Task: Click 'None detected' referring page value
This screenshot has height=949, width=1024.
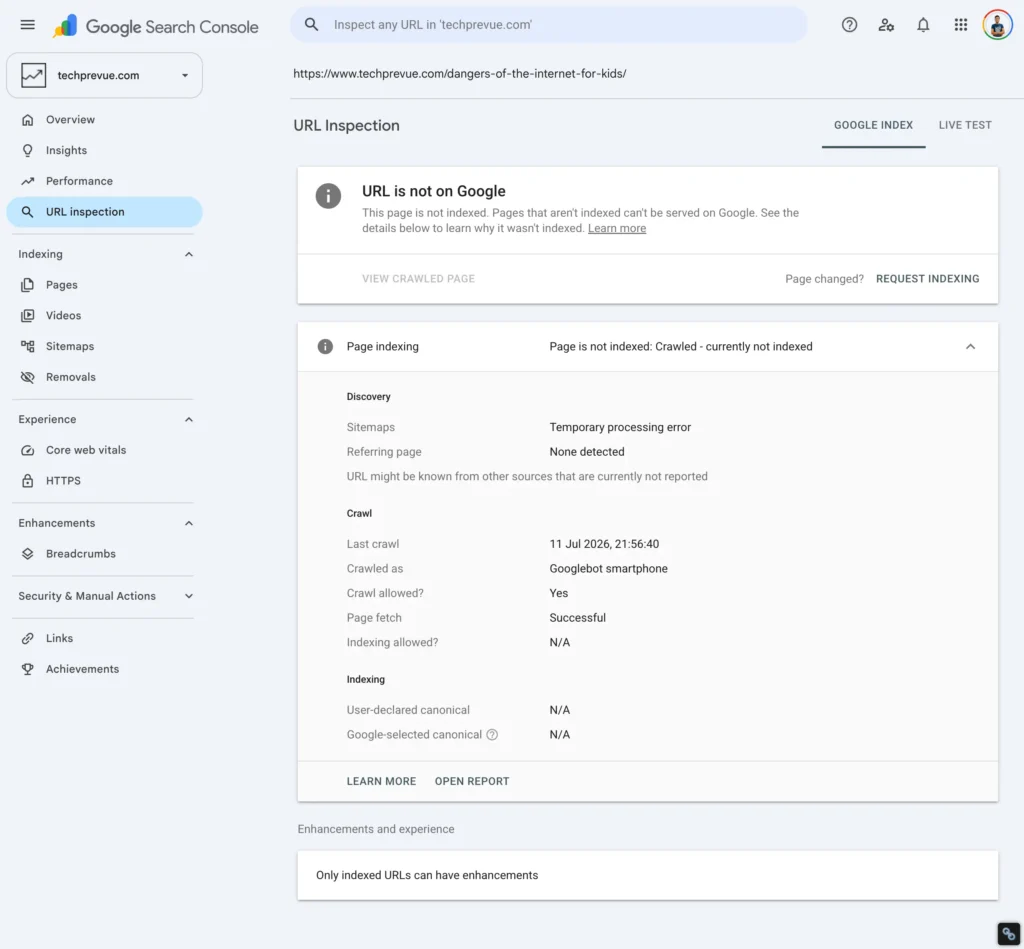Action: 586,452
